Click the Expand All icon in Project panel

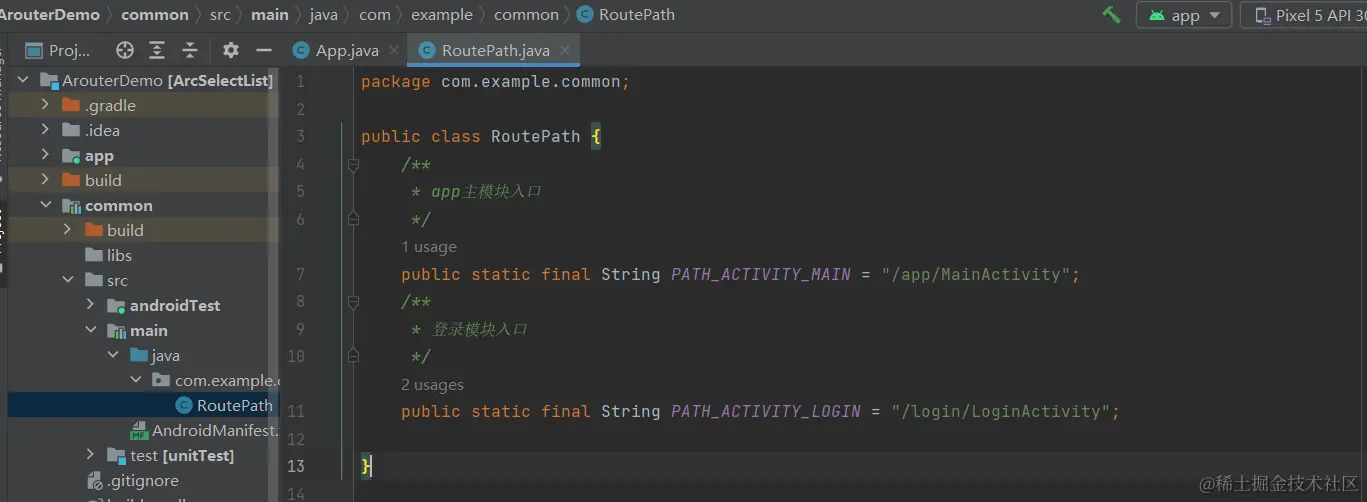157,50
